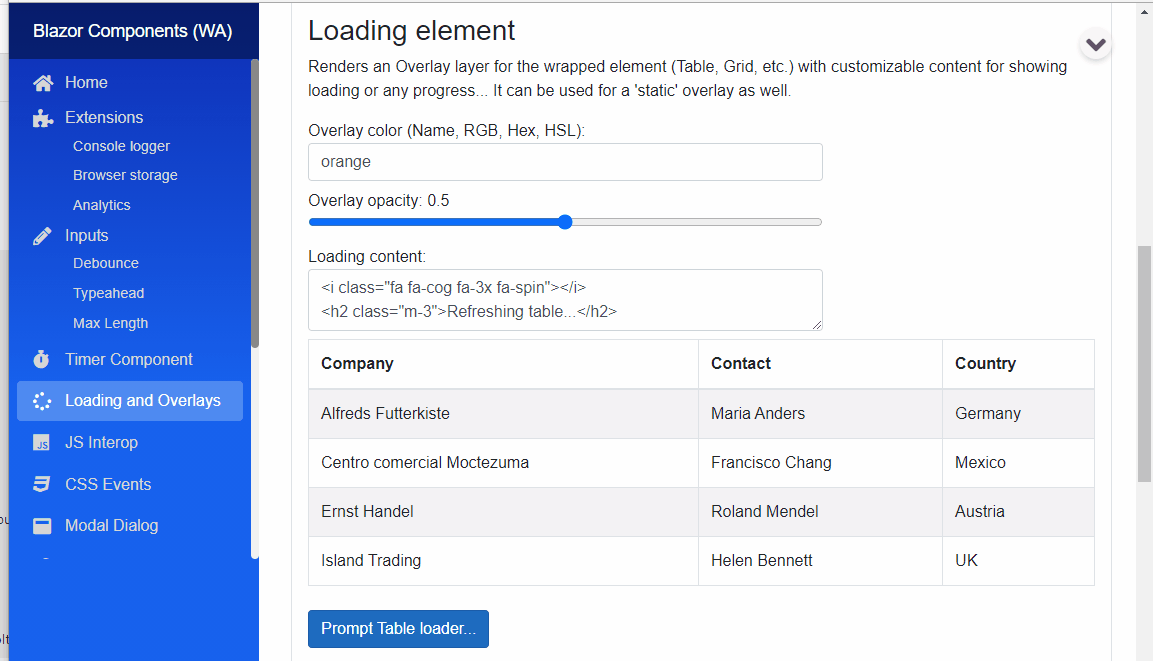Select the Home icon in the sidebar
1153x661 pixels.
pyautogui.click(x=41, y=82)
